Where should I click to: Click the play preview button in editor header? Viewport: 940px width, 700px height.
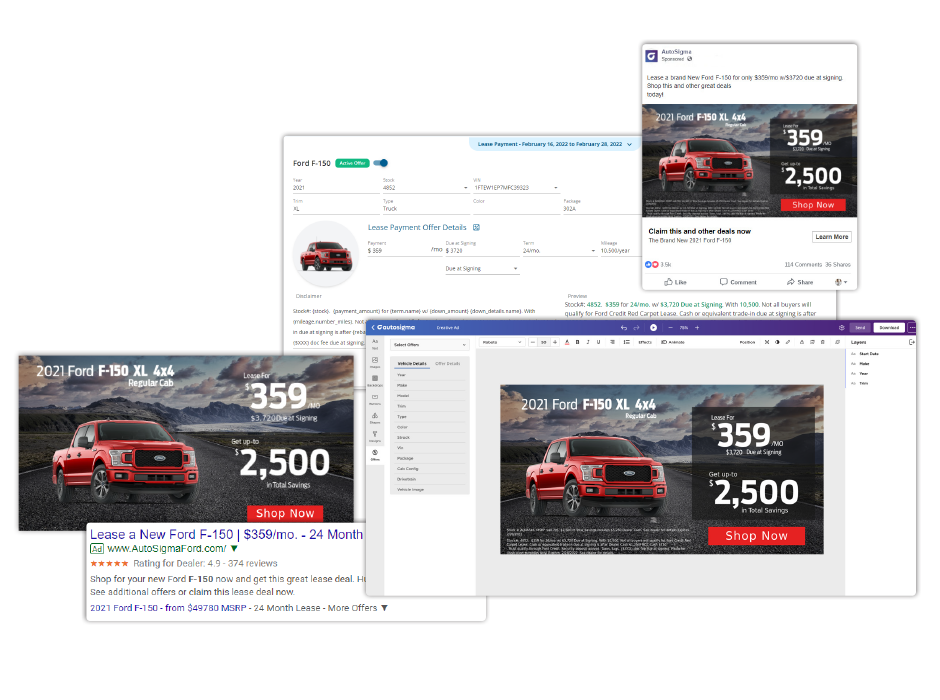coord(653,328)
